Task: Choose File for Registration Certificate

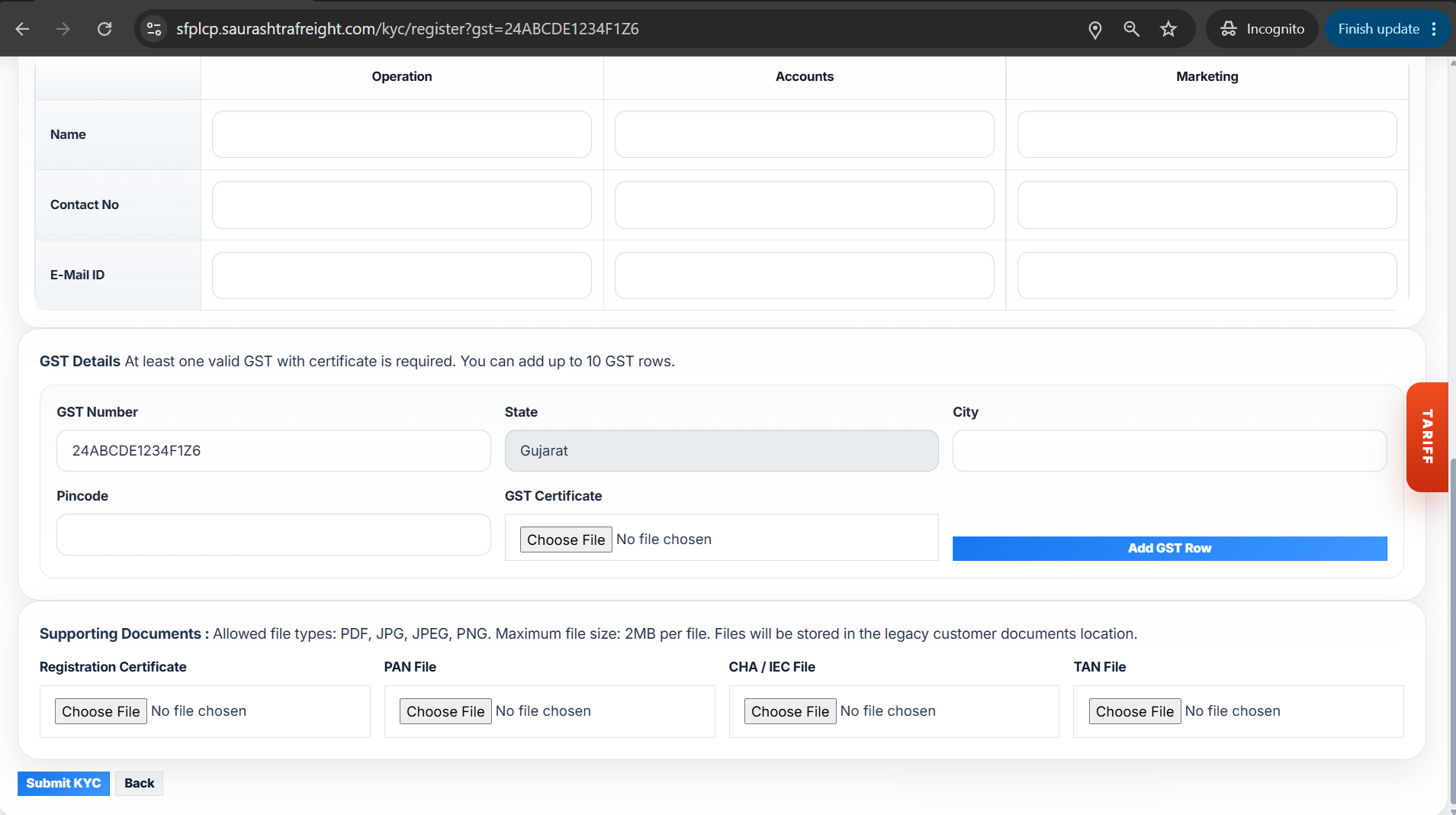Action: pyautogui.click(x=101, y=711)
